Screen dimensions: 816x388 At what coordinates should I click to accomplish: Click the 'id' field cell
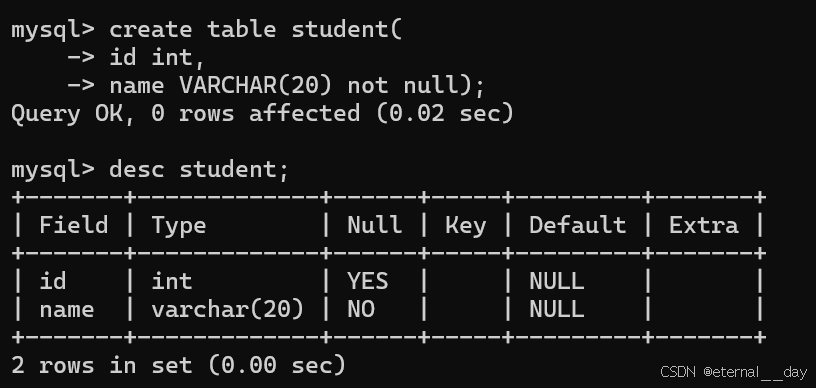coord(53,282)
